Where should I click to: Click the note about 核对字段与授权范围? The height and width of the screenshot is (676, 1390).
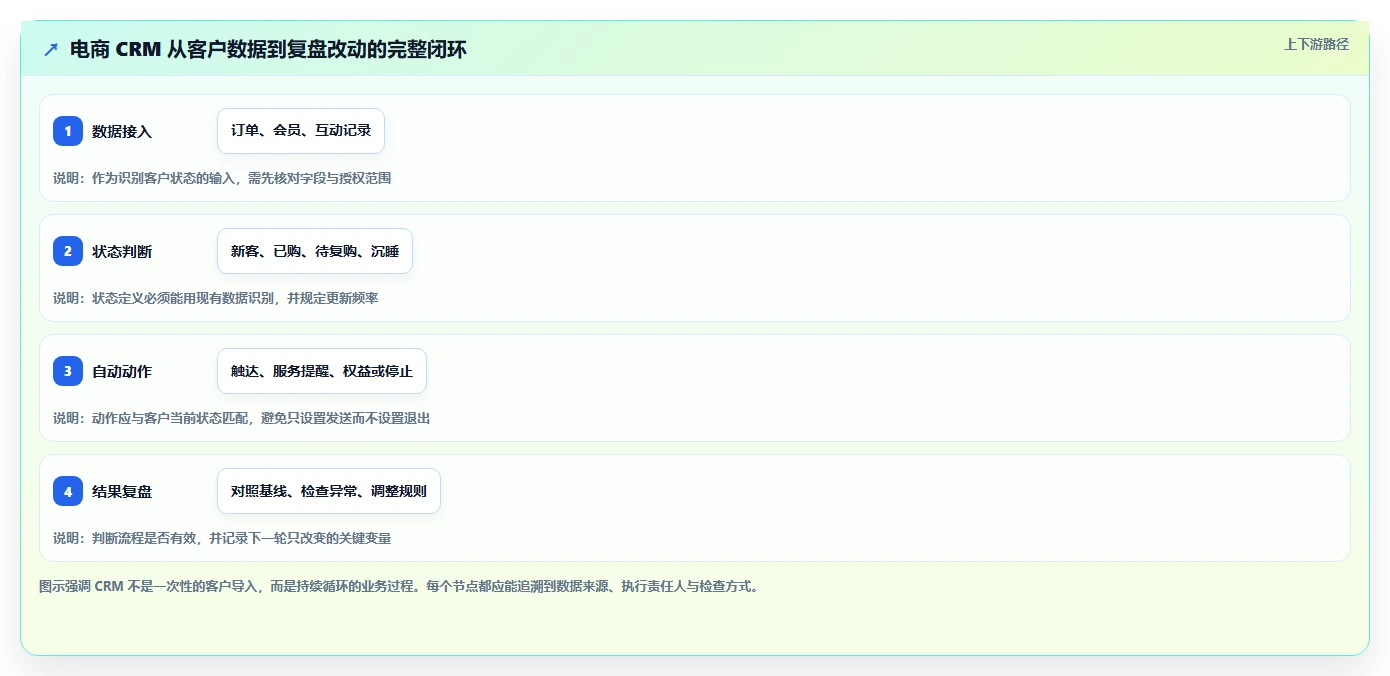pos(222,178)
